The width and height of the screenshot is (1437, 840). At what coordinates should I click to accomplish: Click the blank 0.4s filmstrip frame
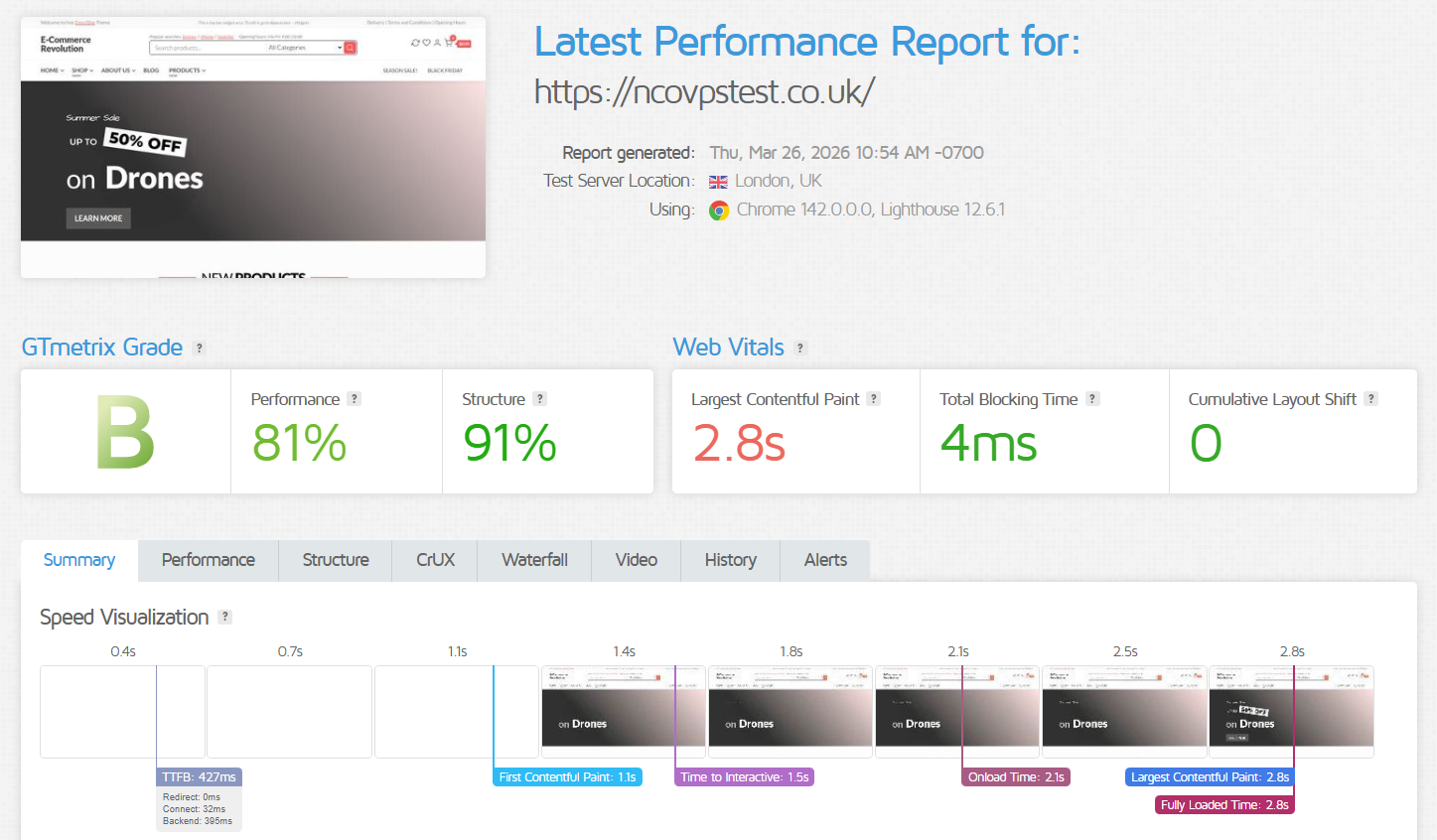click(x=122, y=712)
